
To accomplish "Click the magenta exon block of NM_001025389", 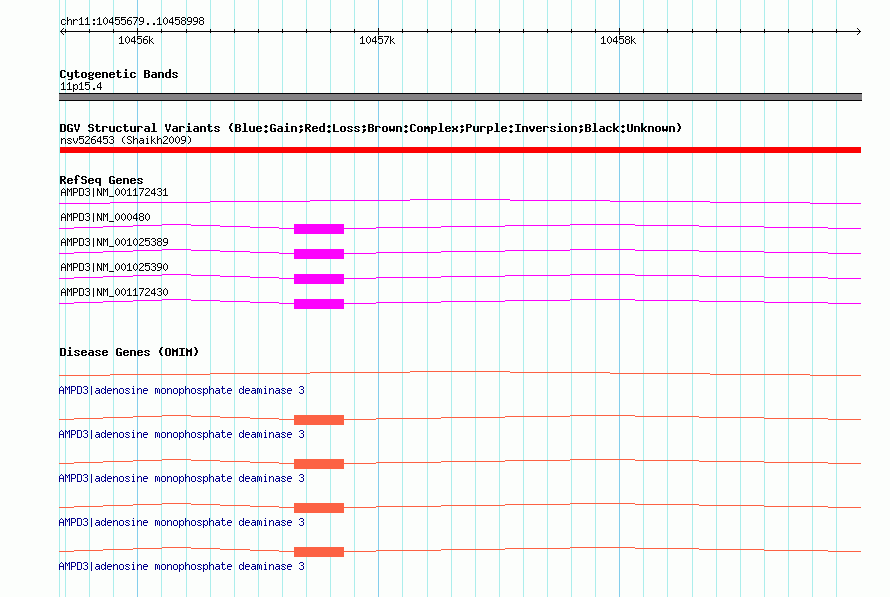I will (319, 254).
